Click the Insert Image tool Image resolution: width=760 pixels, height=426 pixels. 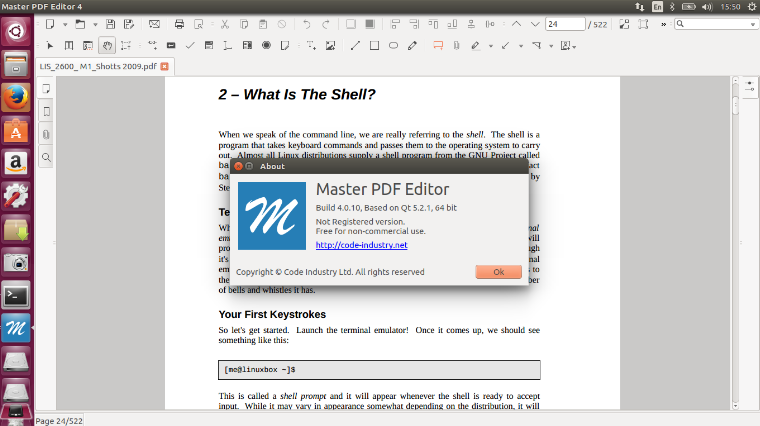pyautogui.click(x=331, y=46)
